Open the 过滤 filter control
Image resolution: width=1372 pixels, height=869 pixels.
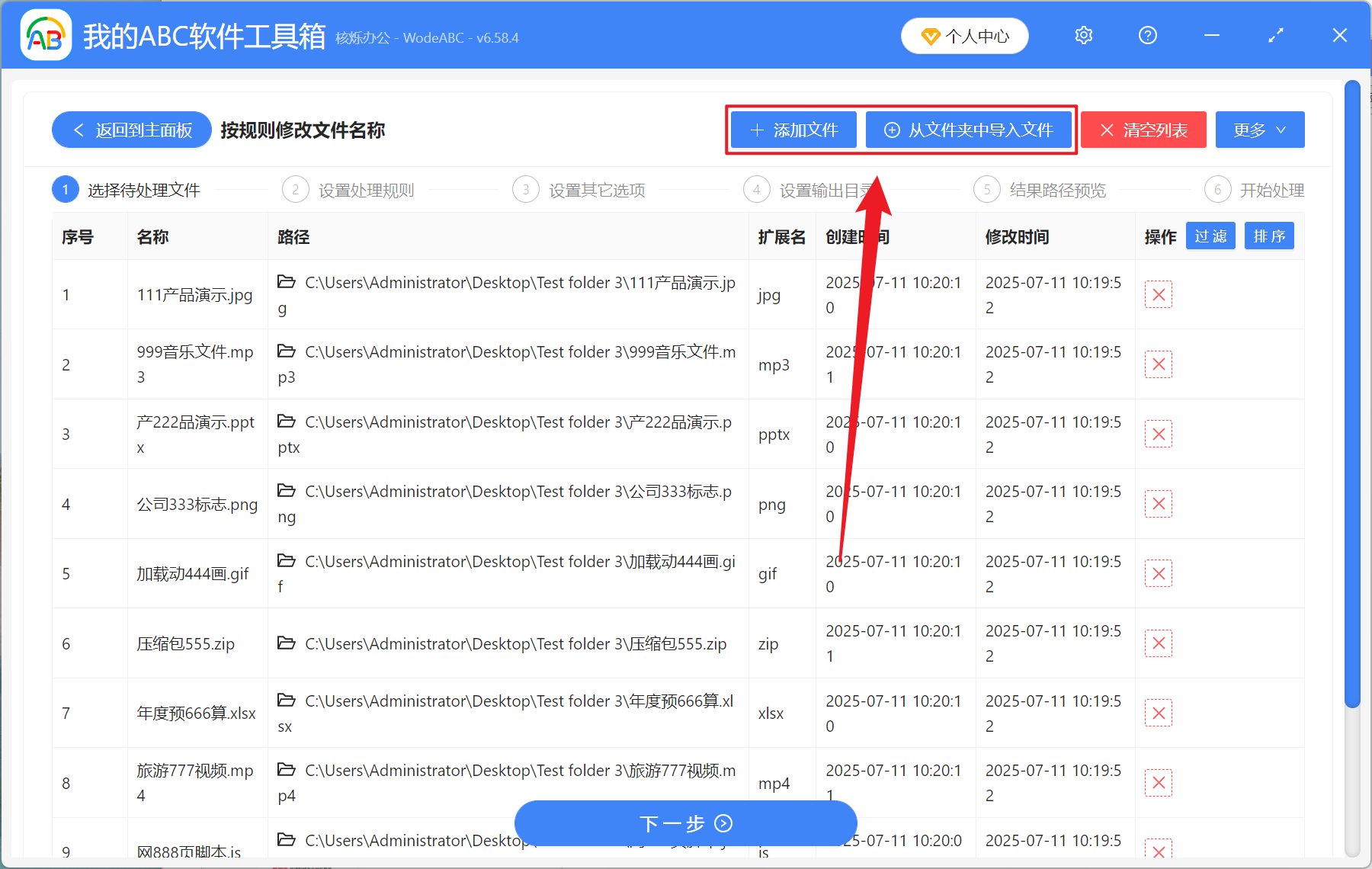[x=1210, y=236]
